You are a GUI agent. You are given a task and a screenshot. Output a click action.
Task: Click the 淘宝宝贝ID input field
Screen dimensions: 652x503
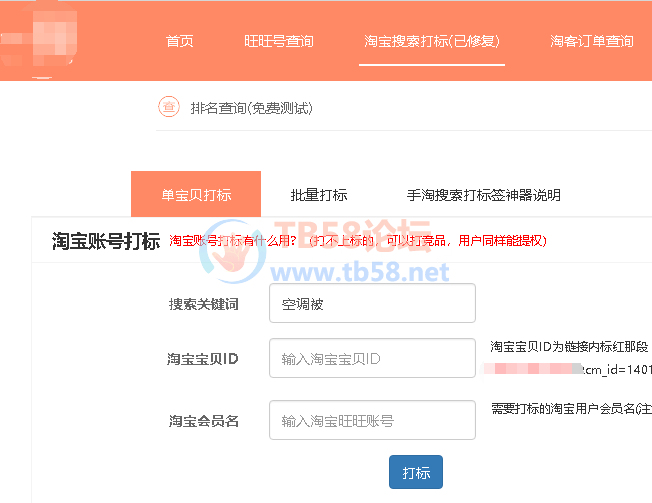coord(372,358)
